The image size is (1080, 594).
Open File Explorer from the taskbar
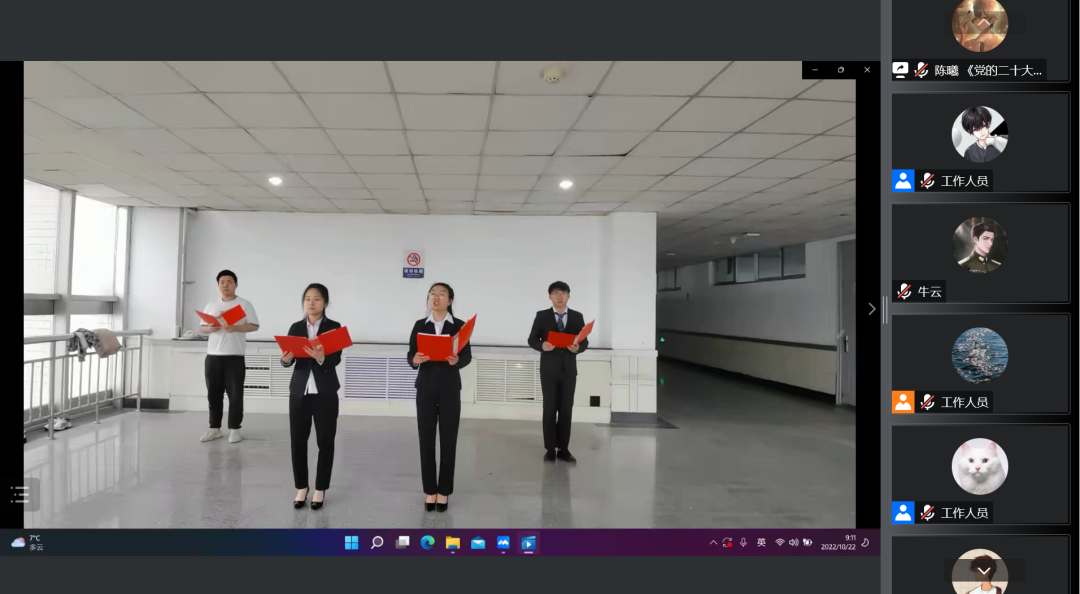coord(453,543)
